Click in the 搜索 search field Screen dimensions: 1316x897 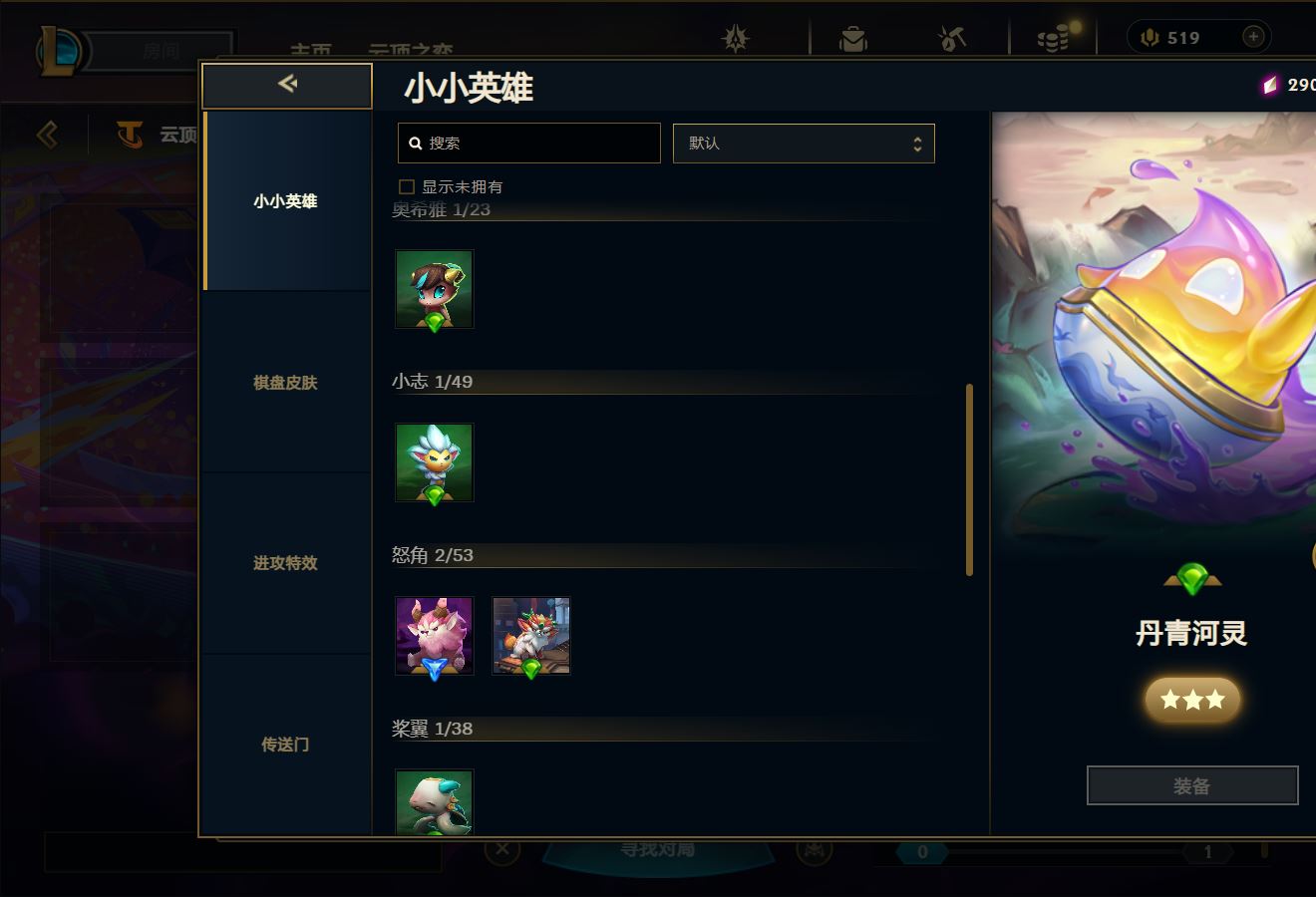[x=529, y=144]
